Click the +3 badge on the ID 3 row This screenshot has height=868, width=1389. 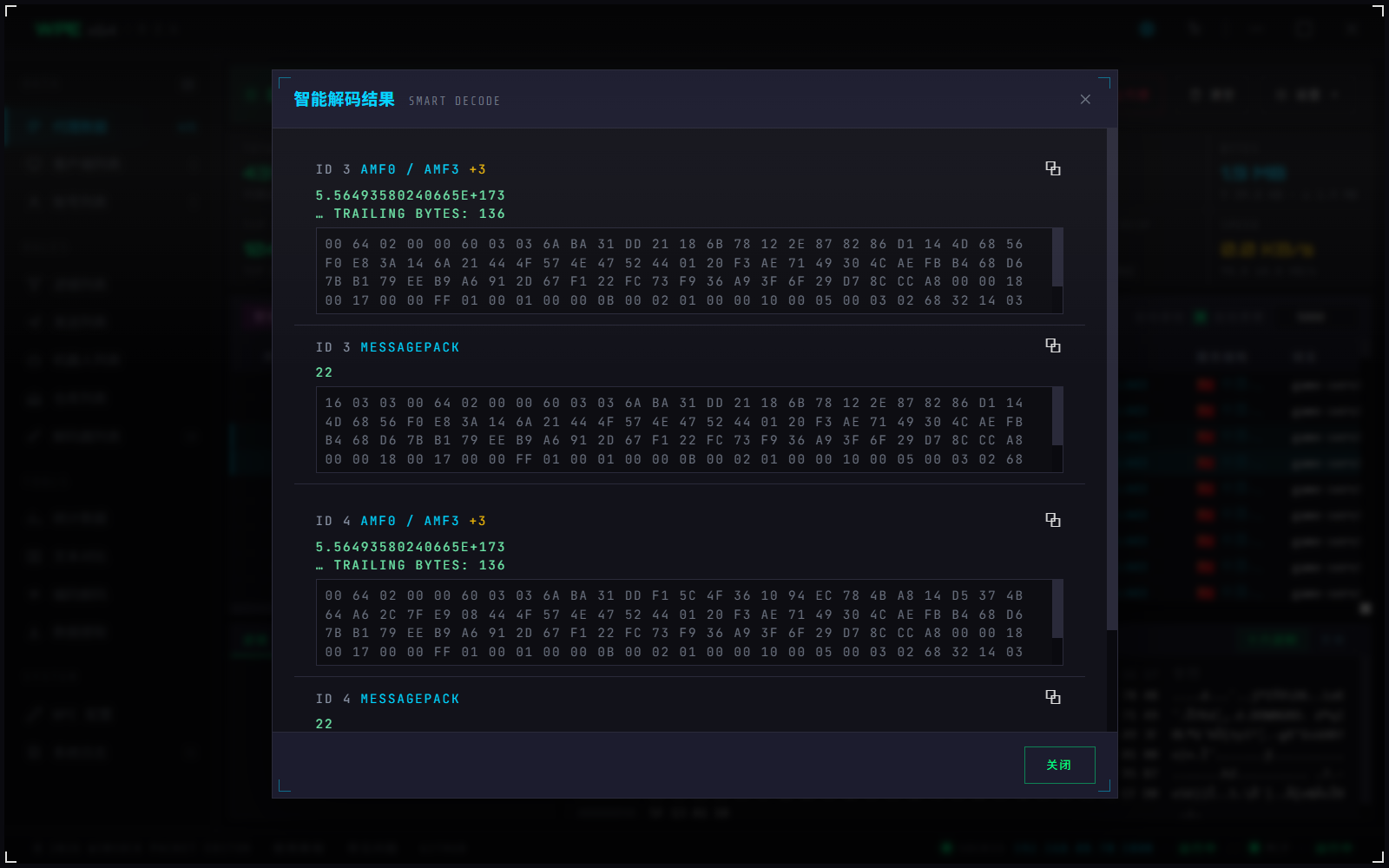[x=477, y=169]
